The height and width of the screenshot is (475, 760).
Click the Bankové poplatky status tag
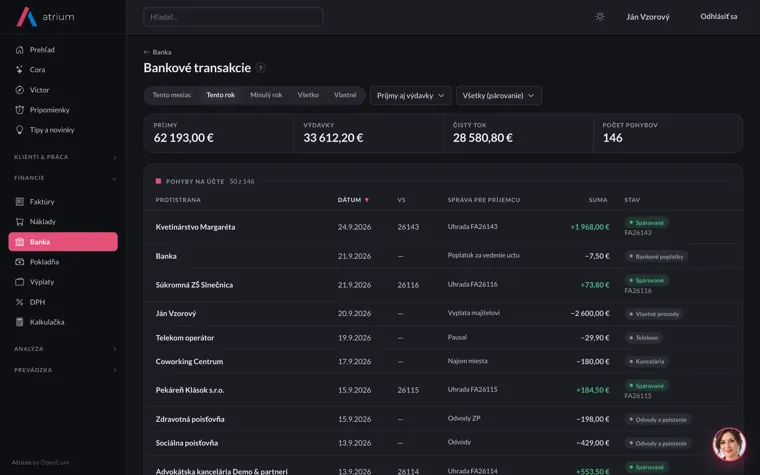(x=656, y=256)
